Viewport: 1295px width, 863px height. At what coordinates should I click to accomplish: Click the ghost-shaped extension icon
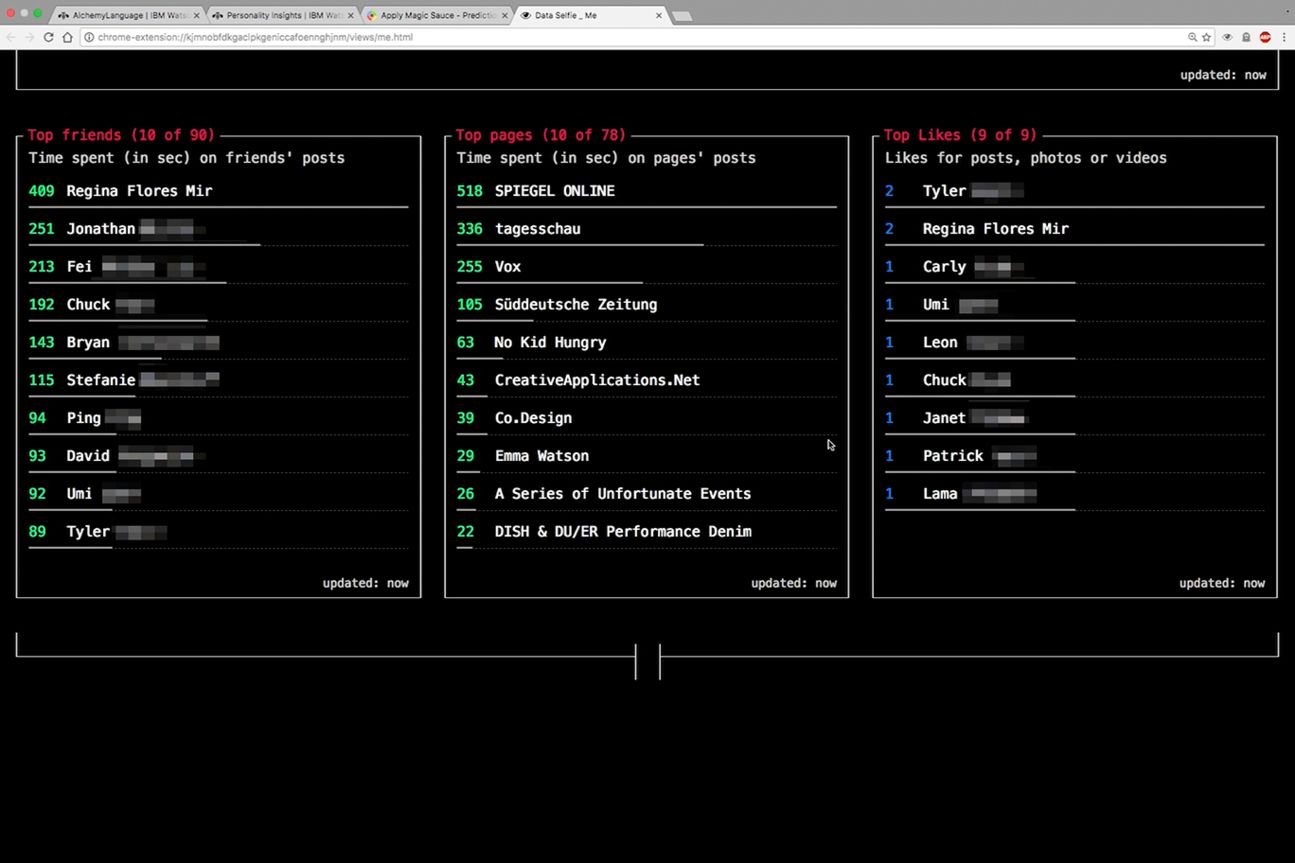pyautogui.click(x=1246, y=37)
